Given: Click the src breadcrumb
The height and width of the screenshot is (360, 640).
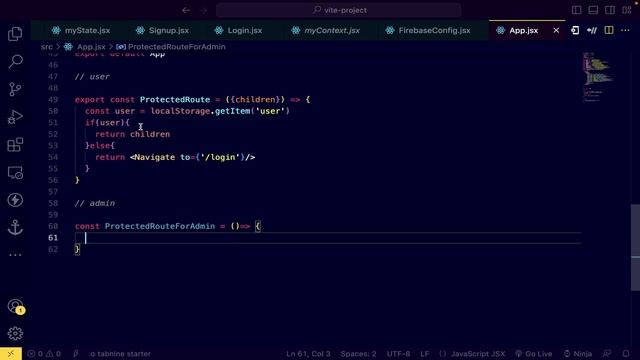Looking at the screenshot, I should coord(47,47).
